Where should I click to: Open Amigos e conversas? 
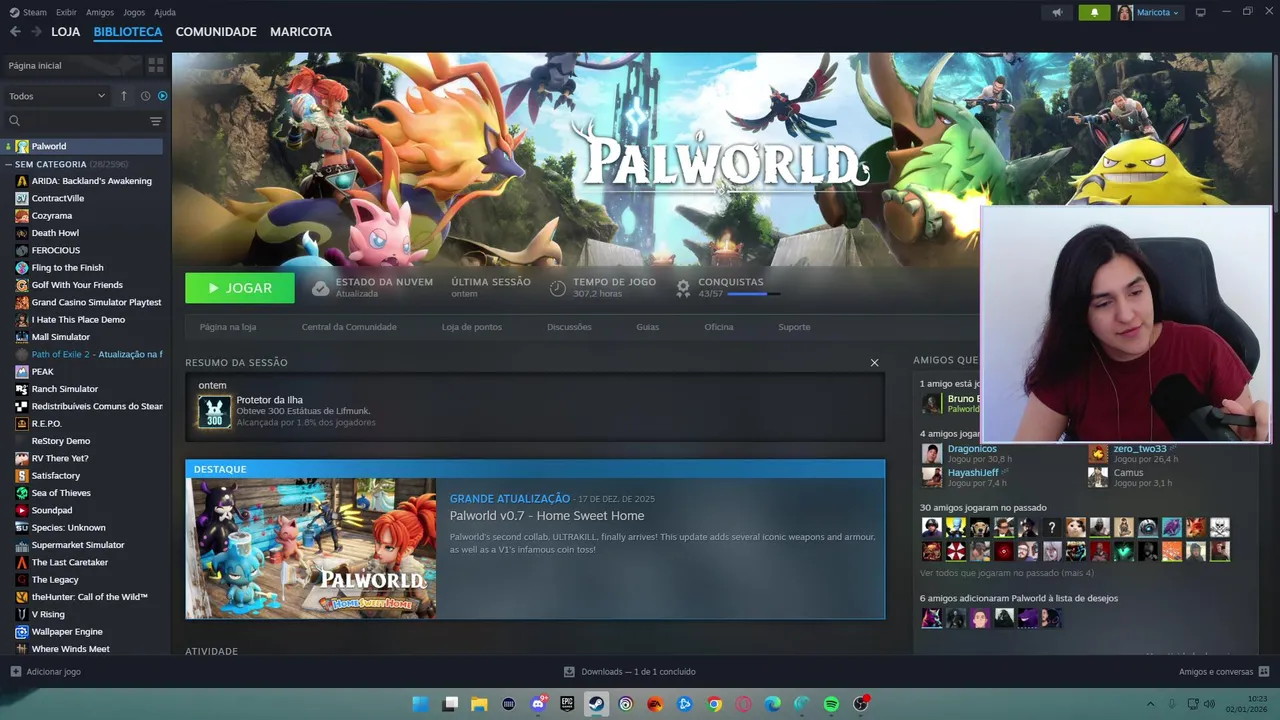[1224, 672]
